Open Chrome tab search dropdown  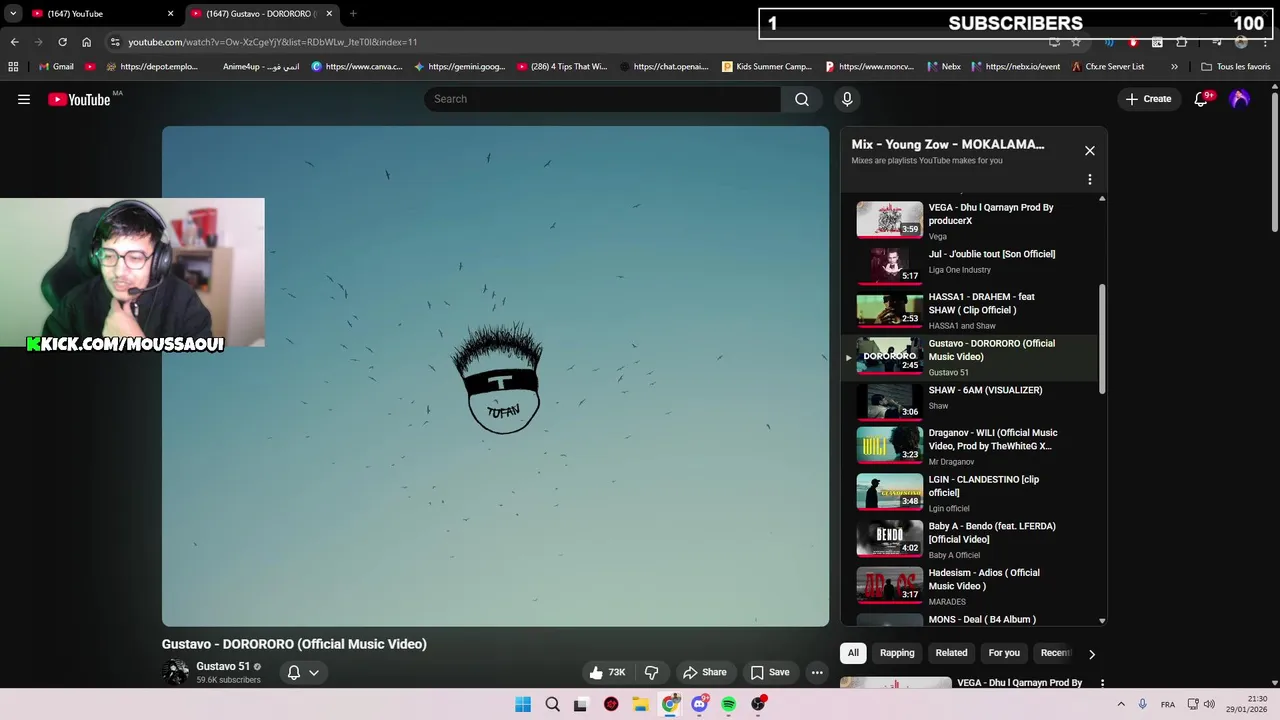point(13,14)
